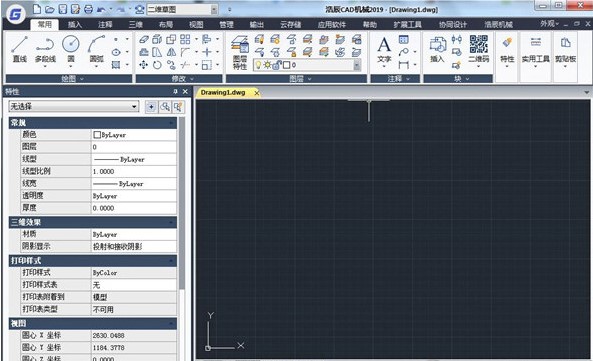Click the Table icon in annotation panel

pos(404,39)
